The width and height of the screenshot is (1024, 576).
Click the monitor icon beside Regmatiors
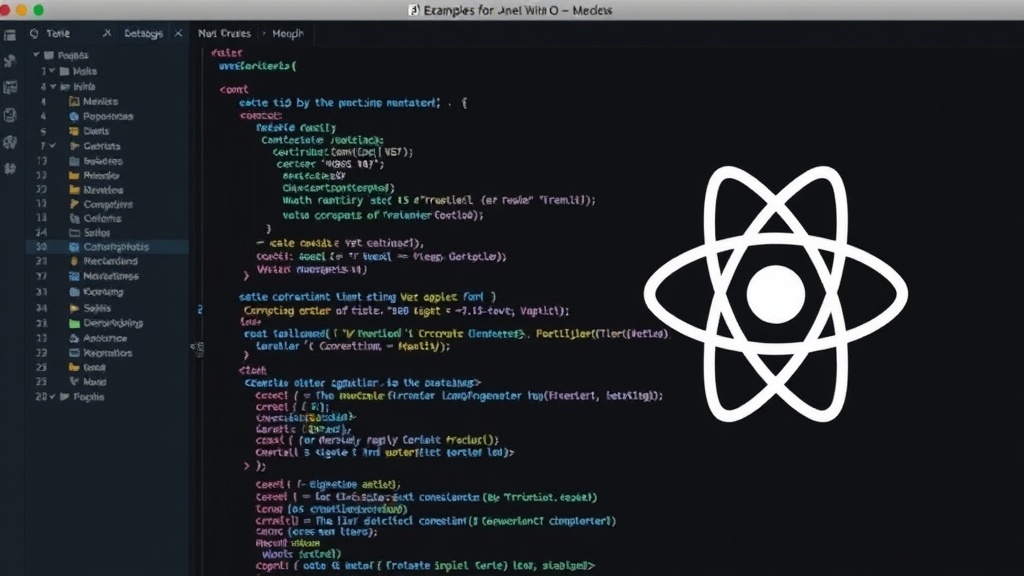pyautogui.click(x=74, y=353)
